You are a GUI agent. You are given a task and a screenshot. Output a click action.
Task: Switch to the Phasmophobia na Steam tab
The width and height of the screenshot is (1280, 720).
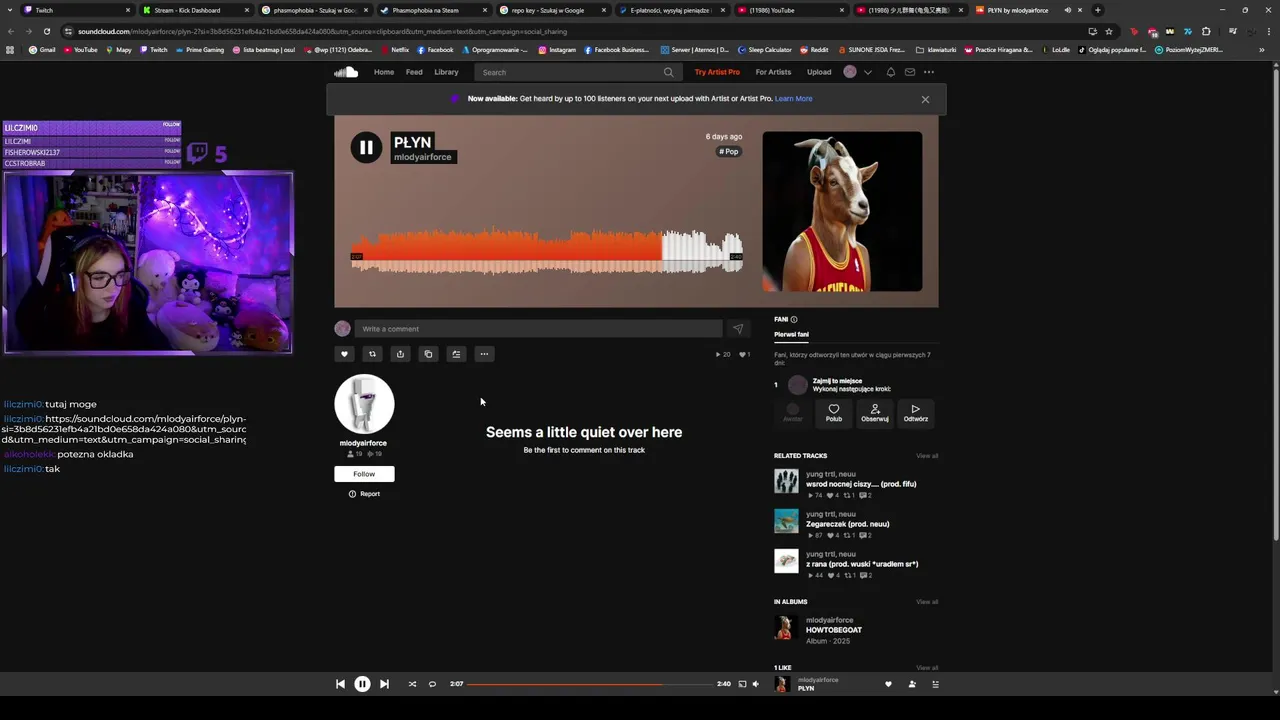click(x=432, y=10)
